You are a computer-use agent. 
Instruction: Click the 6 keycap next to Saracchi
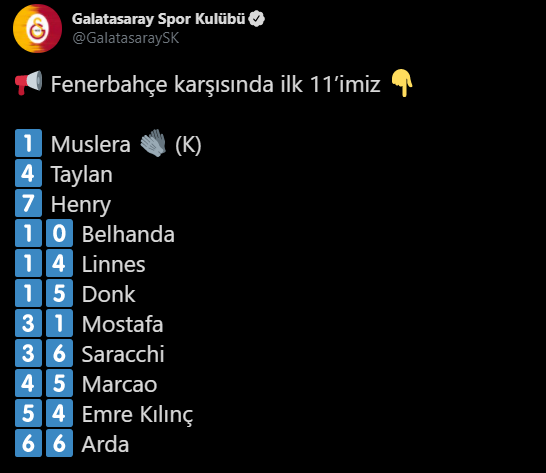pos(60,353)
